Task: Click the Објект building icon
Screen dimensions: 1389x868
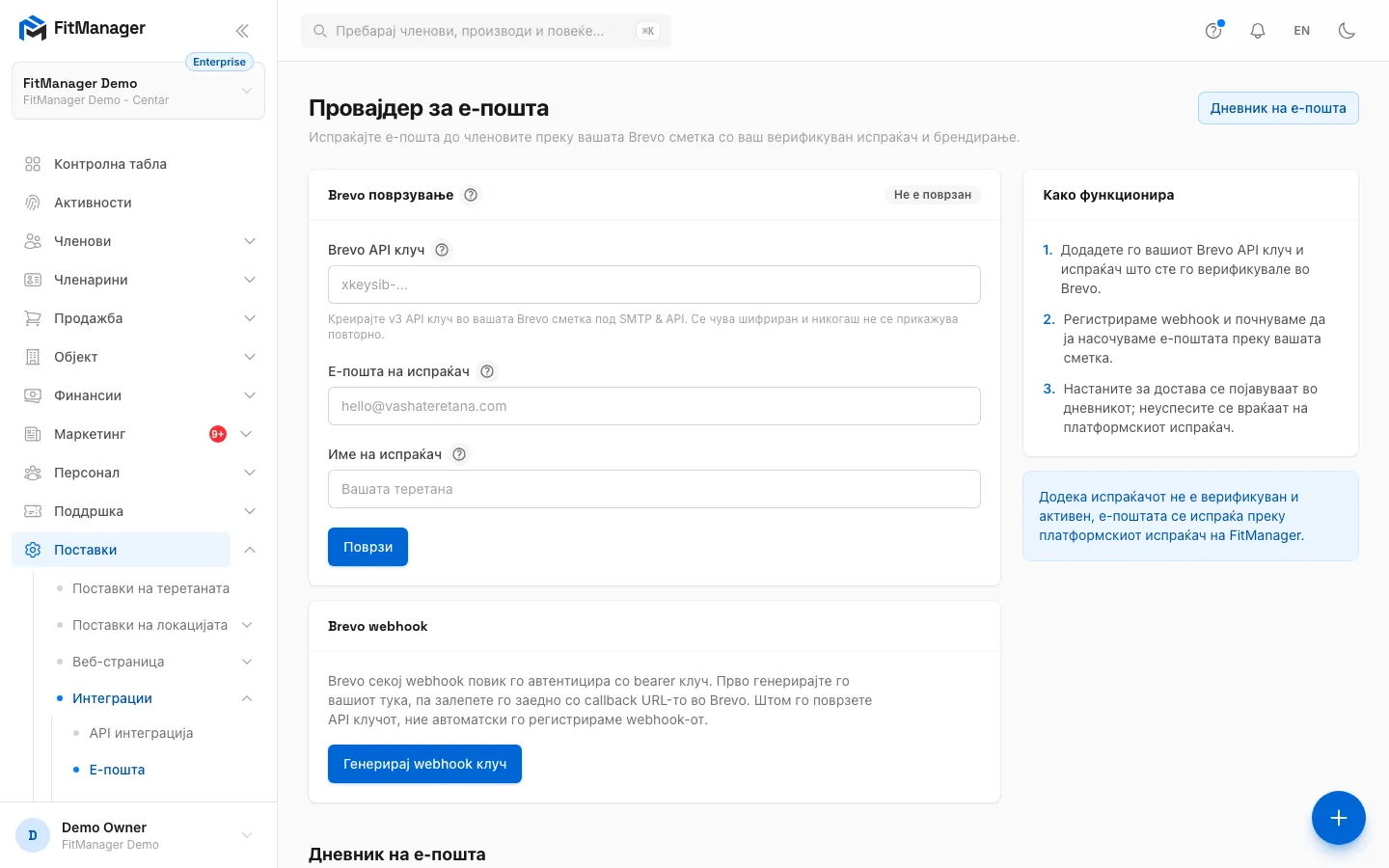Action: coord(33,357)
